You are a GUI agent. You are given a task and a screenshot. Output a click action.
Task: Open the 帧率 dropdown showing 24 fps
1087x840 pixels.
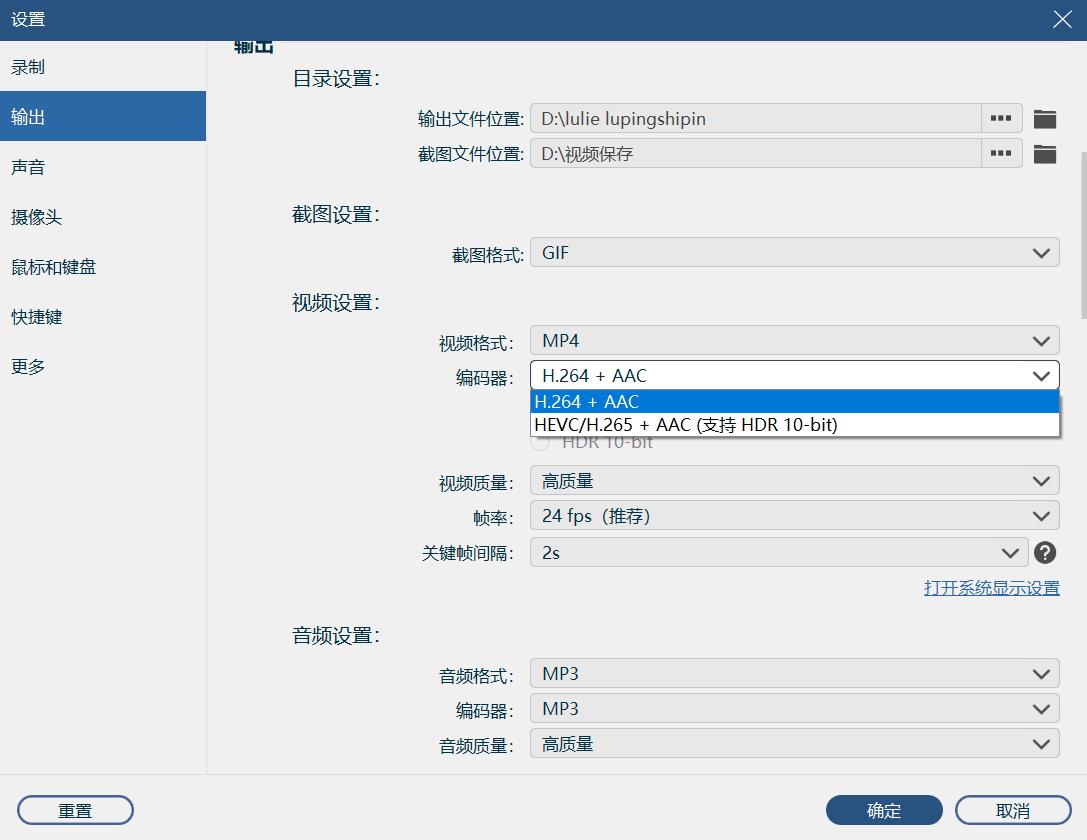coord(793,516)
